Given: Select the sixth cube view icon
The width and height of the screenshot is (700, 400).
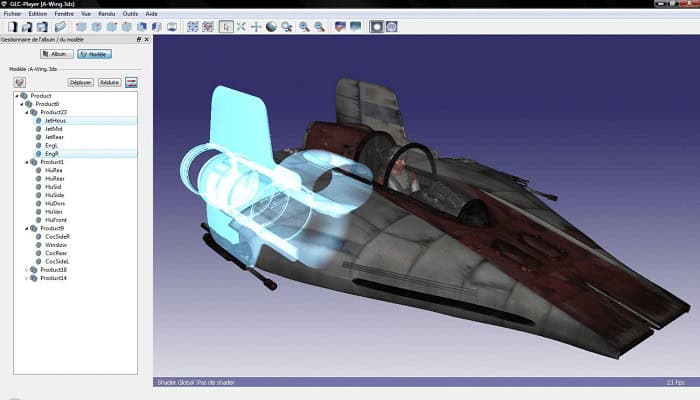Looking at the screenshot, I should click(157, 27).
